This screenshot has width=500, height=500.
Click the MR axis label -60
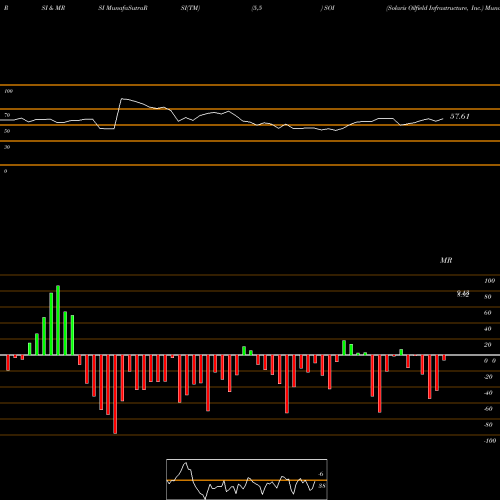coord(488,409)
